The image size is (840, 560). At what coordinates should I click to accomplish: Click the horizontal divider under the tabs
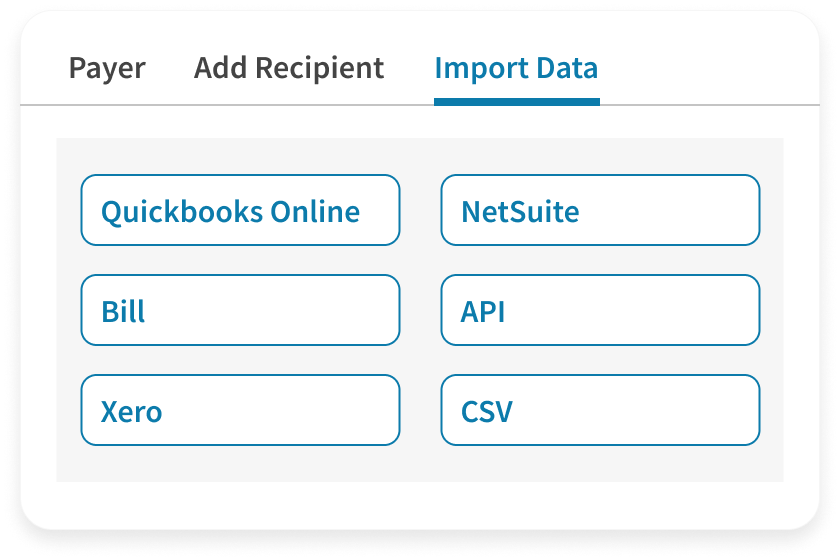point(250,105)
